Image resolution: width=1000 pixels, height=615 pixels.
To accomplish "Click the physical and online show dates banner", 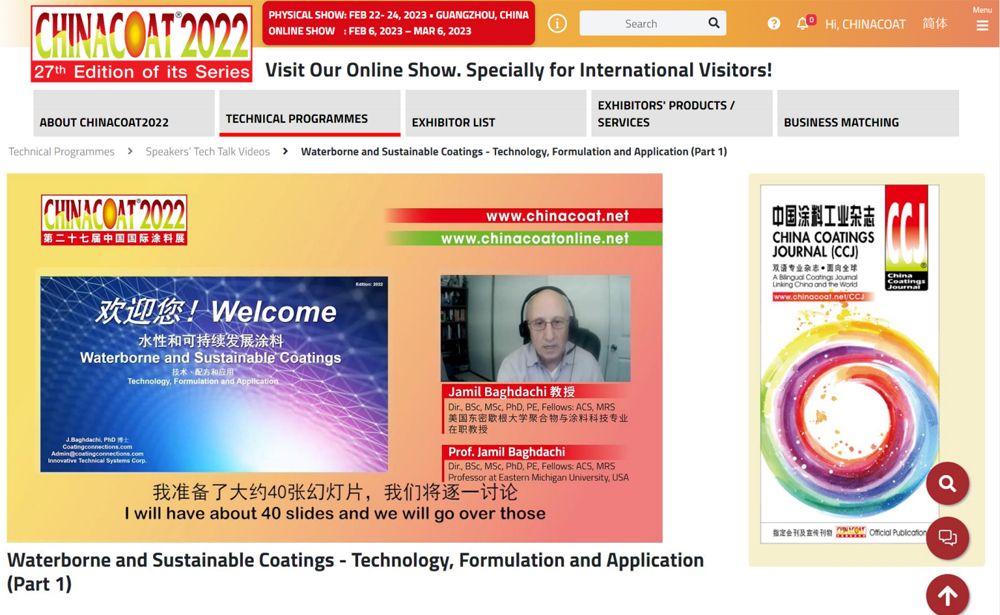I will (399, 23).
